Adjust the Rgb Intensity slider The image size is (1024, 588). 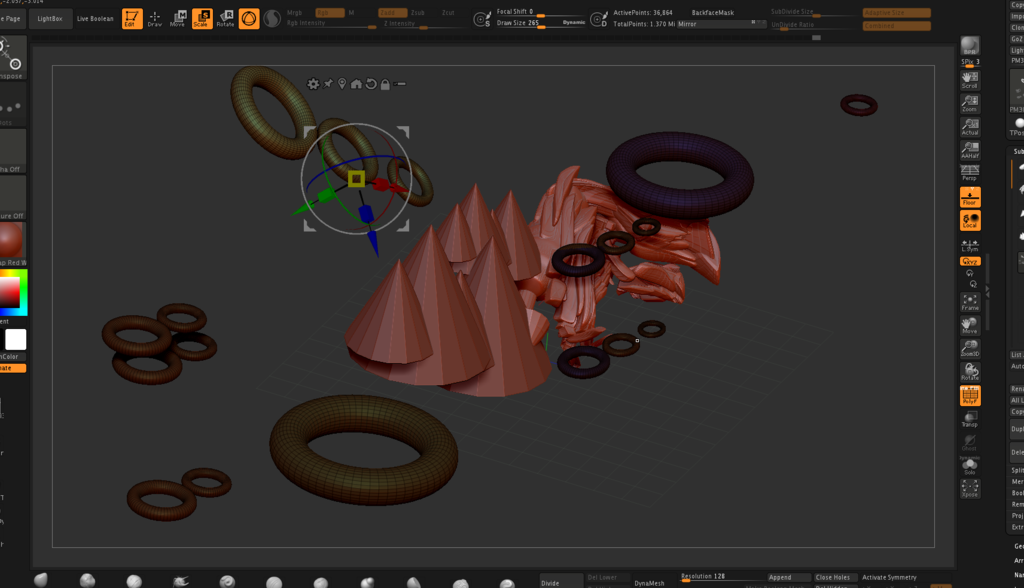click(x=330, y=24)
